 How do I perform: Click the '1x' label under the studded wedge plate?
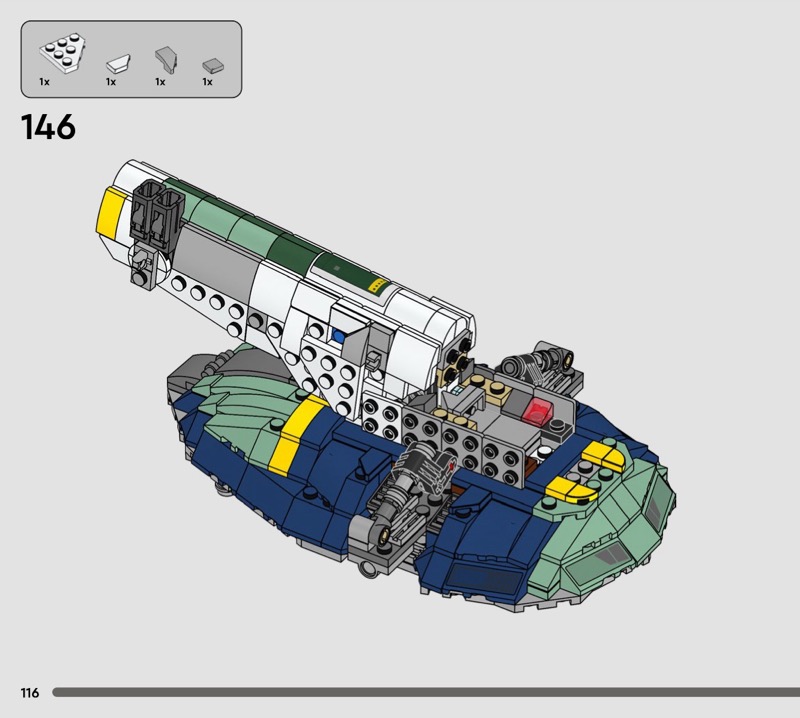[x=44, y=83]
